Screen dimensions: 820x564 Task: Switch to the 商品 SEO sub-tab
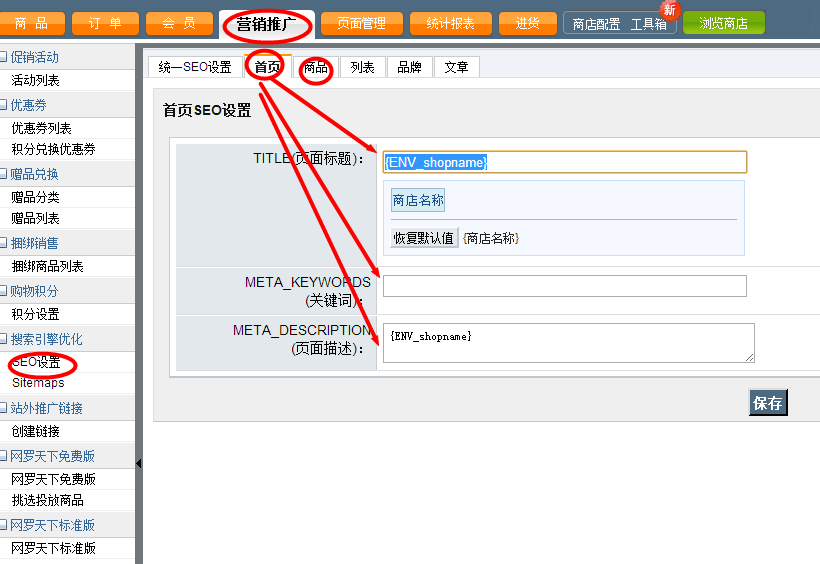(x=316, y=67)
